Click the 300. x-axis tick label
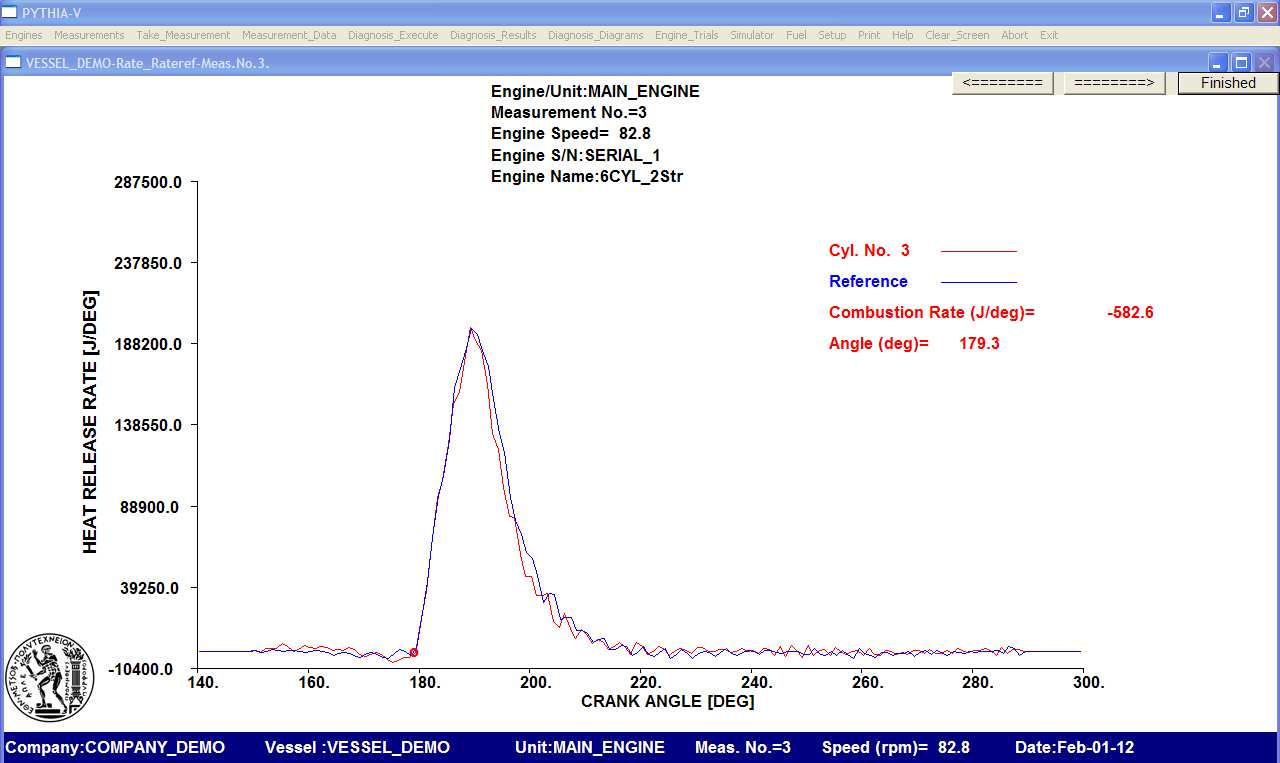Image resolution: width=1280 pixels, height=763 pixels. coord(1089,682)
